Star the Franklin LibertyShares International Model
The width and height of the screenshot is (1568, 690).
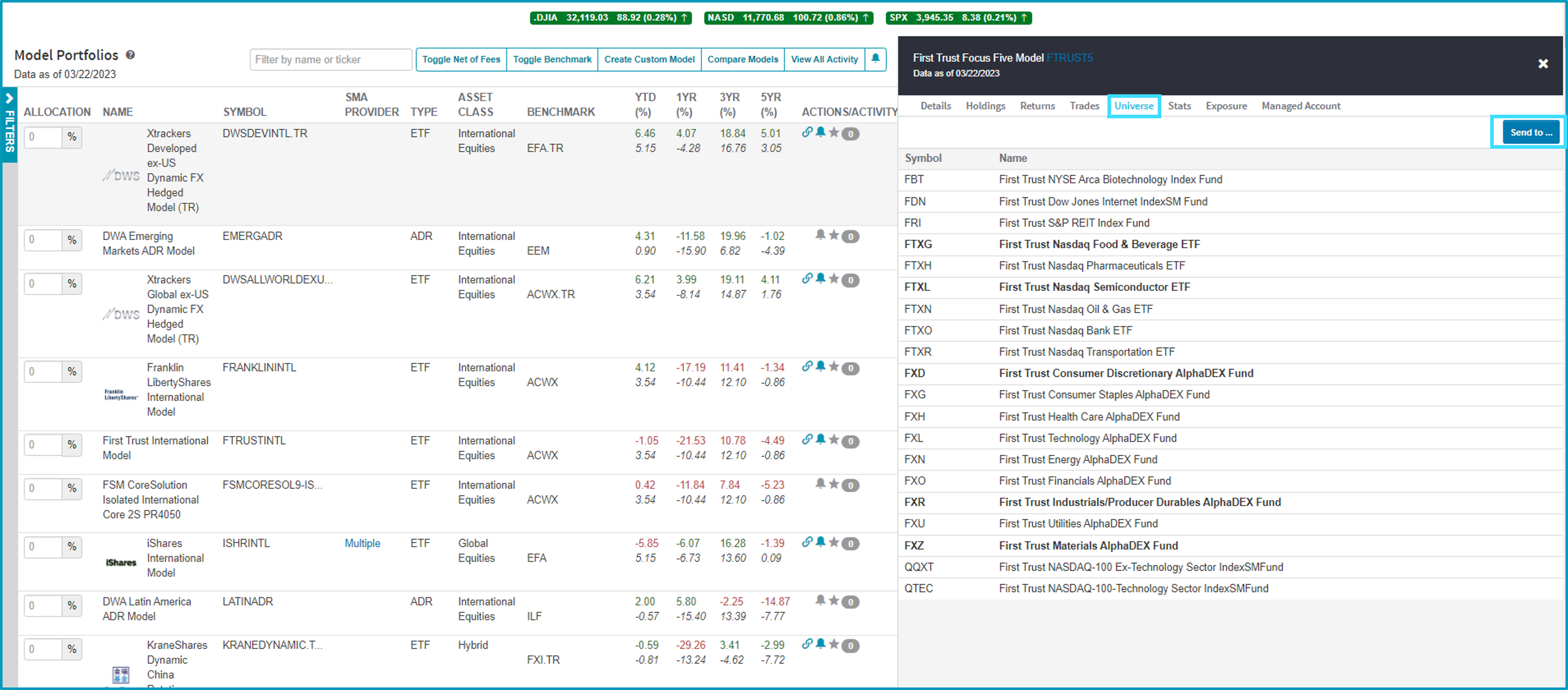(834, 366)
